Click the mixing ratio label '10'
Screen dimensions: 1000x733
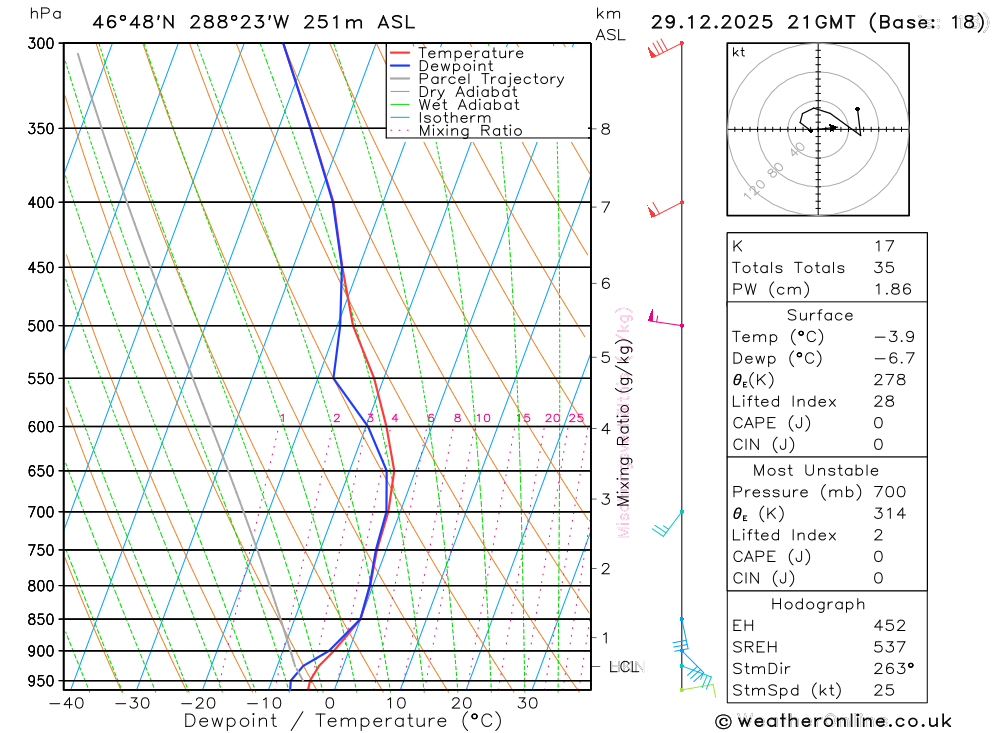(x=483, y=418)
